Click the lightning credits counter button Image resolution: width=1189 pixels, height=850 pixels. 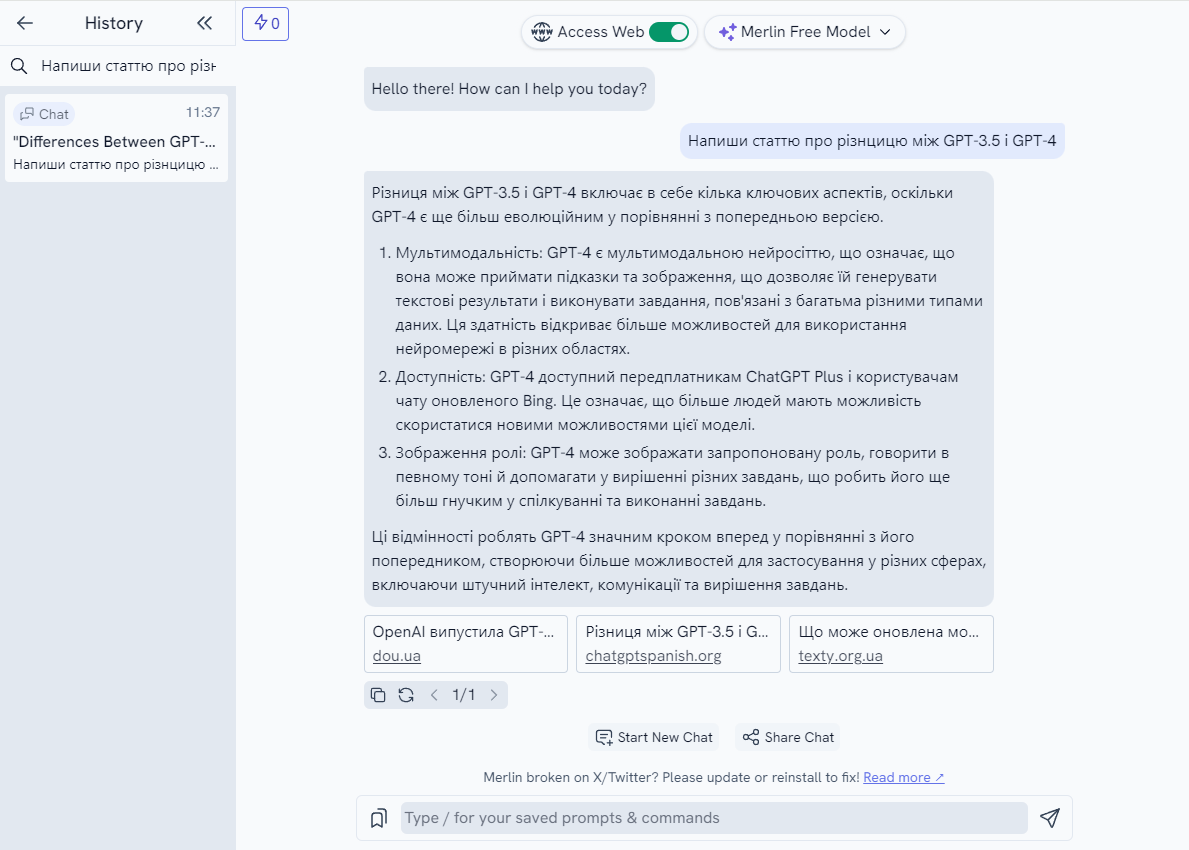point(265,23)
